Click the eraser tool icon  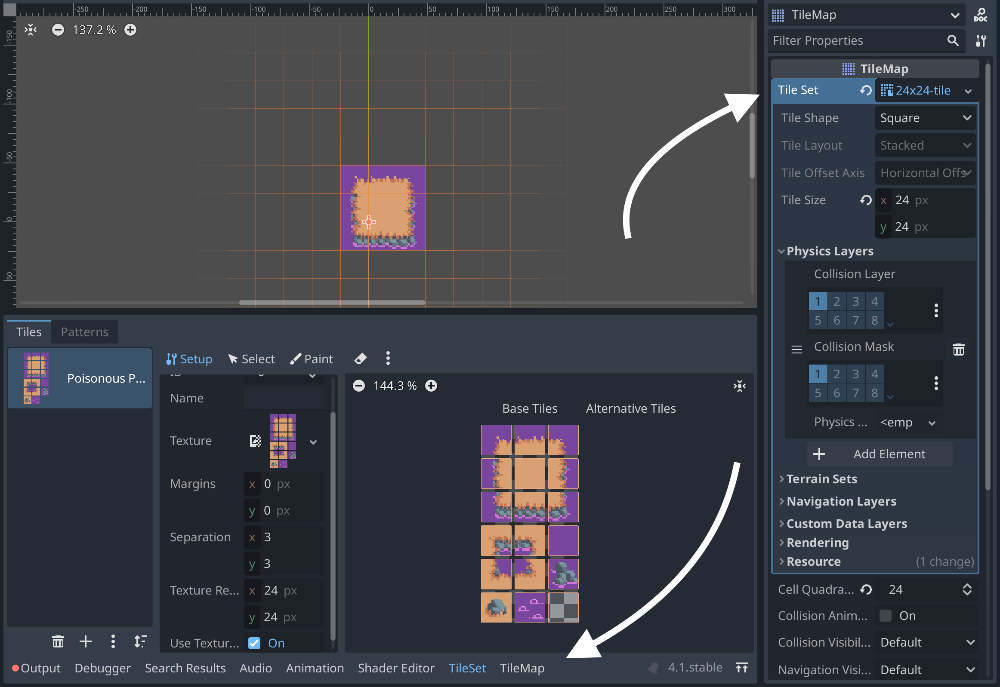361,359
